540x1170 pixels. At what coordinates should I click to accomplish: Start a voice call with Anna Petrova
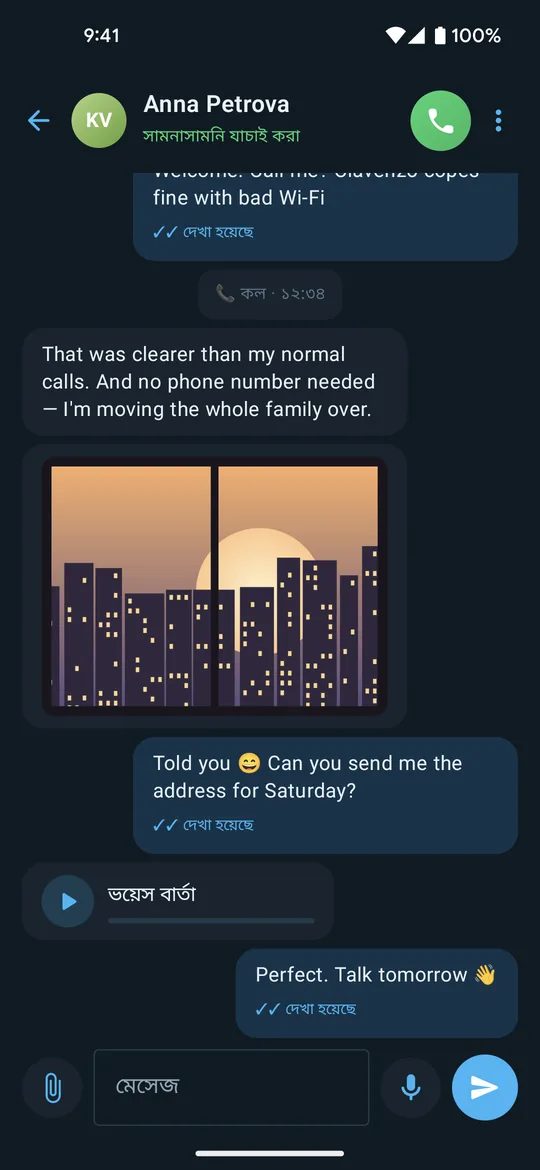[441, 120]
